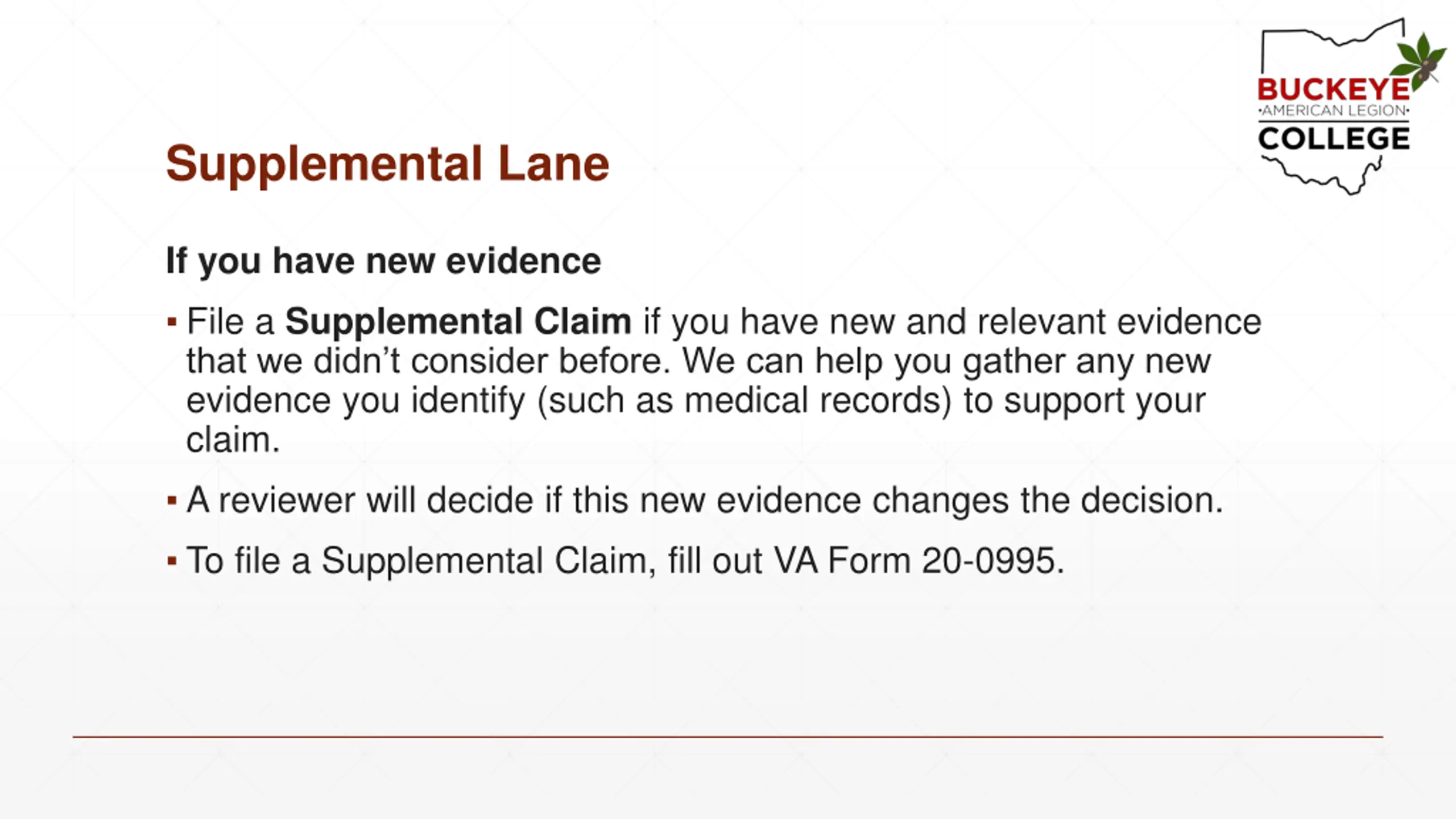Click the word 'claim.' ending first bullet
The width and height of the screenshot is (1456, 819).
pos(233,440)
